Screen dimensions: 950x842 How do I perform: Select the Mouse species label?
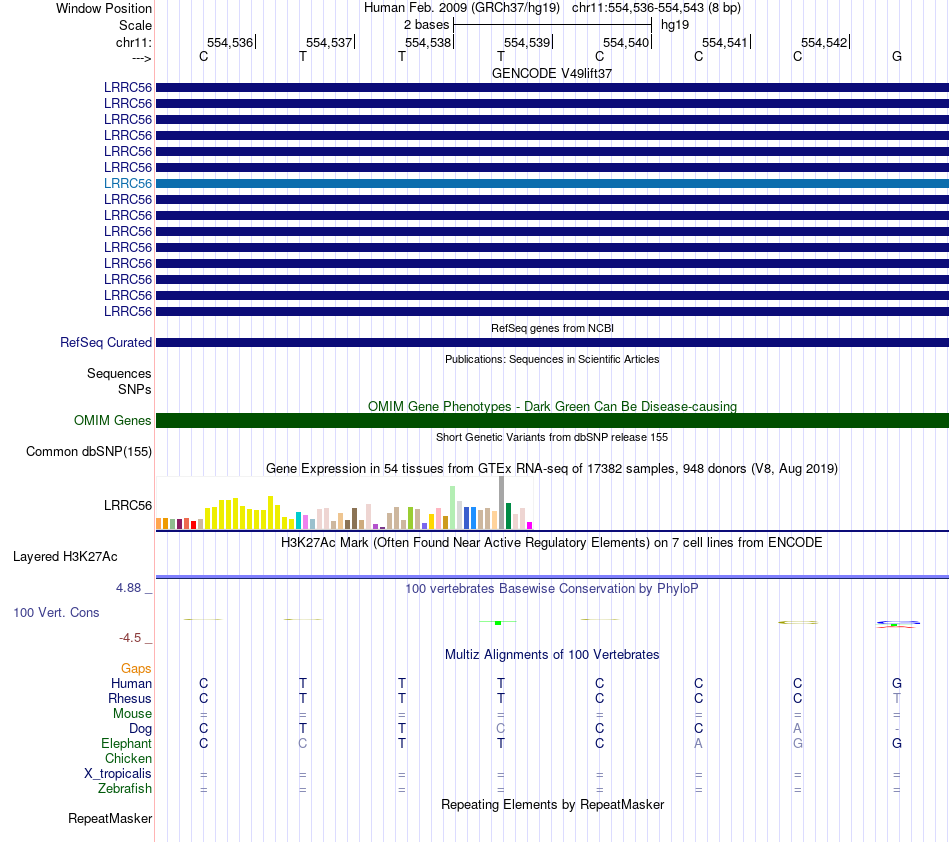point(132,714)
